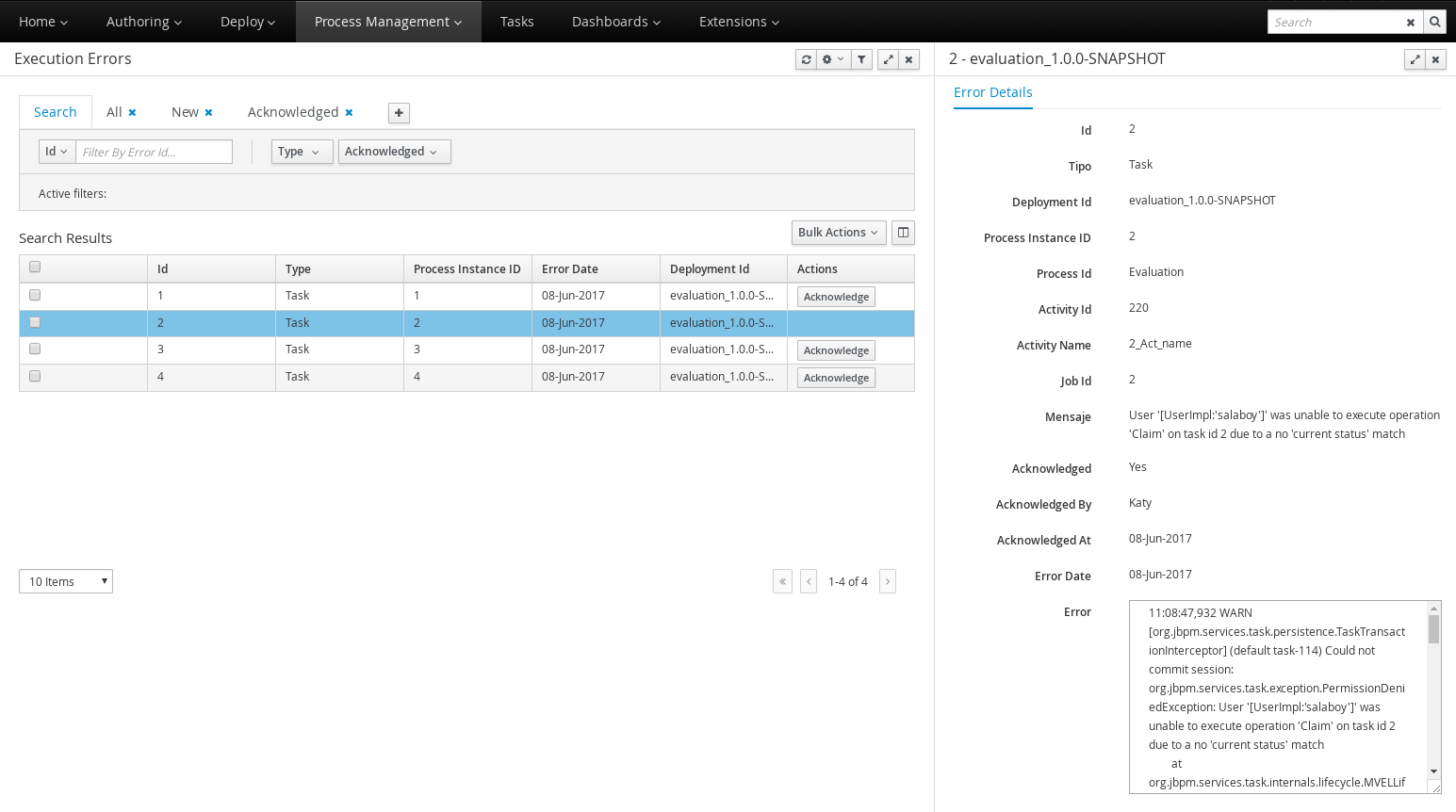Open the Process Management menu
Screen dimensions: 1456x812
(388, 22)
